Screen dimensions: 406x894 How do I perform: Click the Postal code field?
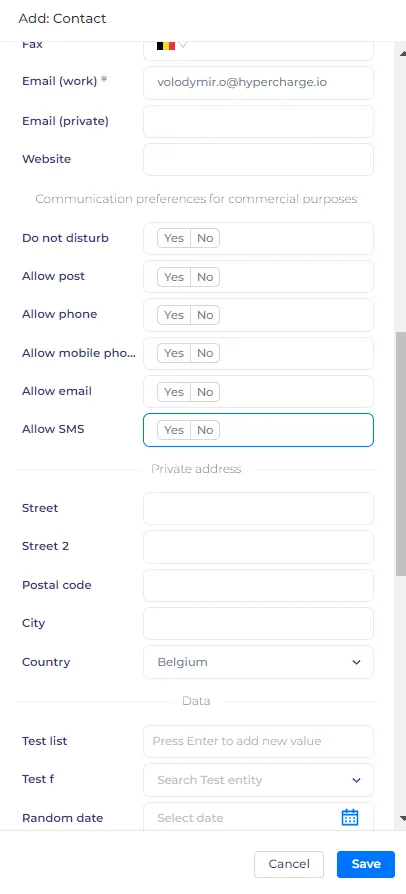point(258,586)
